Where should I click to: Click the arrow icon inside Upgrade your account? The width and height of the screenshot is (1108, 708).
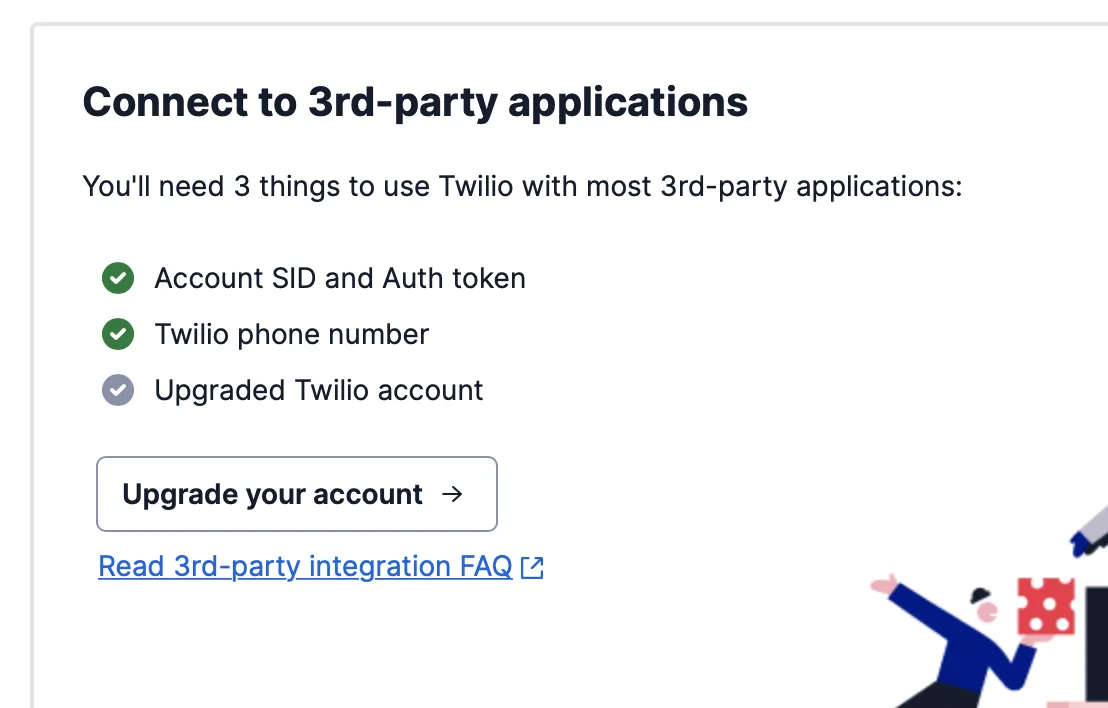(452, 494)
